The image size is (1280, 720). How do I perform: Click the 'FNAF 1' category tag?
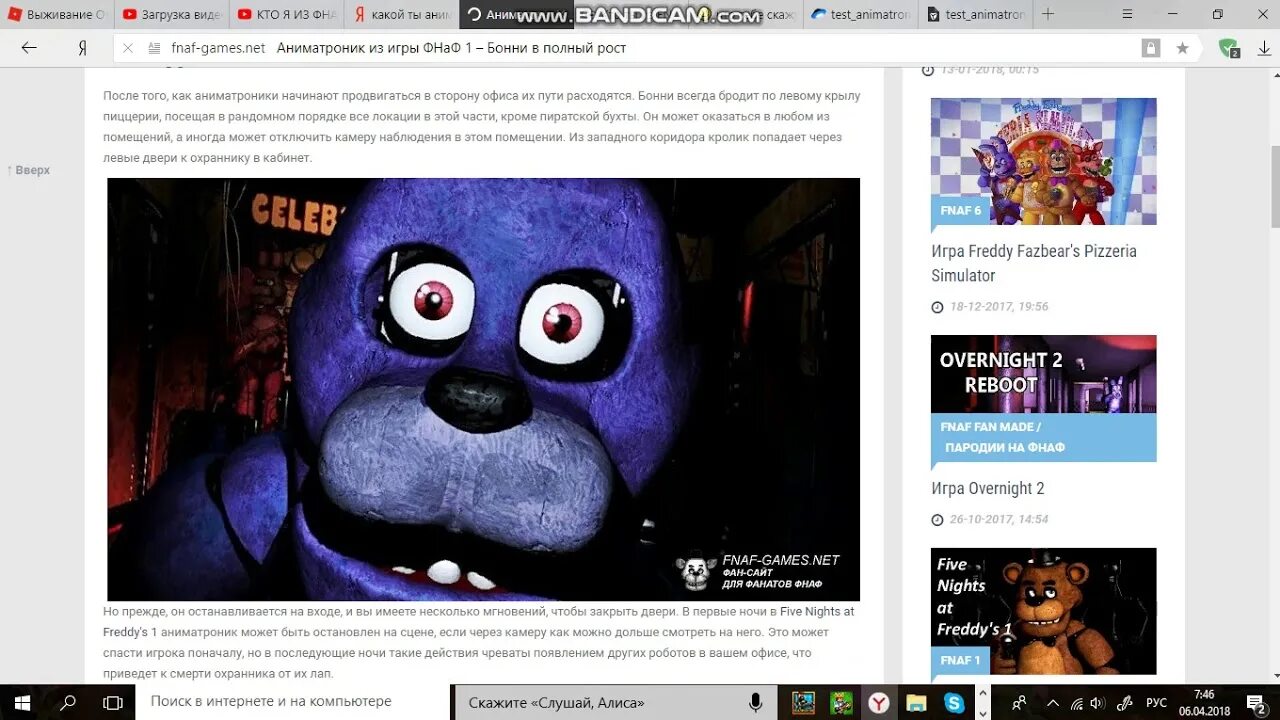coord(960,660)
